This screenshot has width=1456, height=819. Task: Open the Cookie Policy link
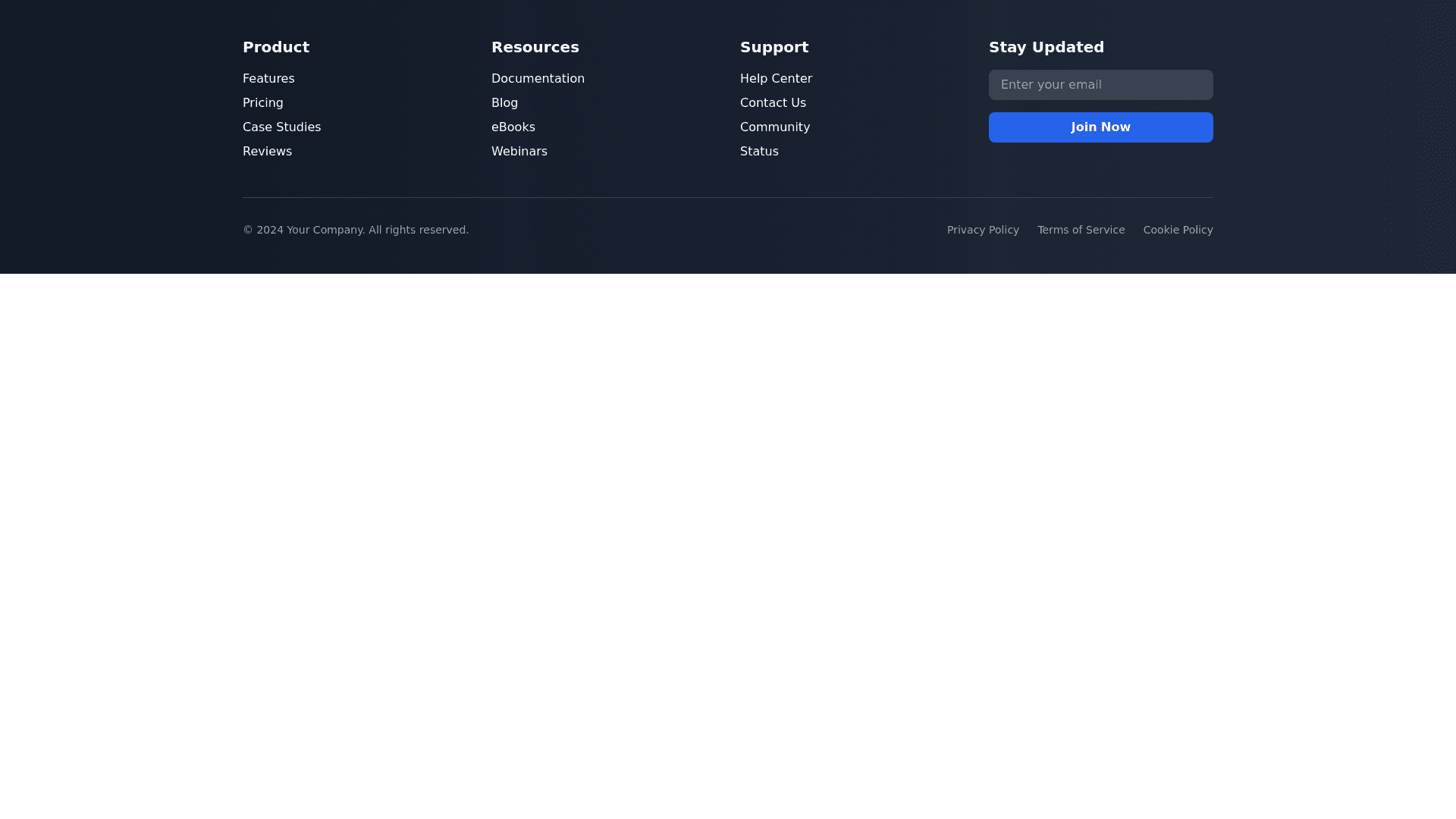(x=1178, y=230)
